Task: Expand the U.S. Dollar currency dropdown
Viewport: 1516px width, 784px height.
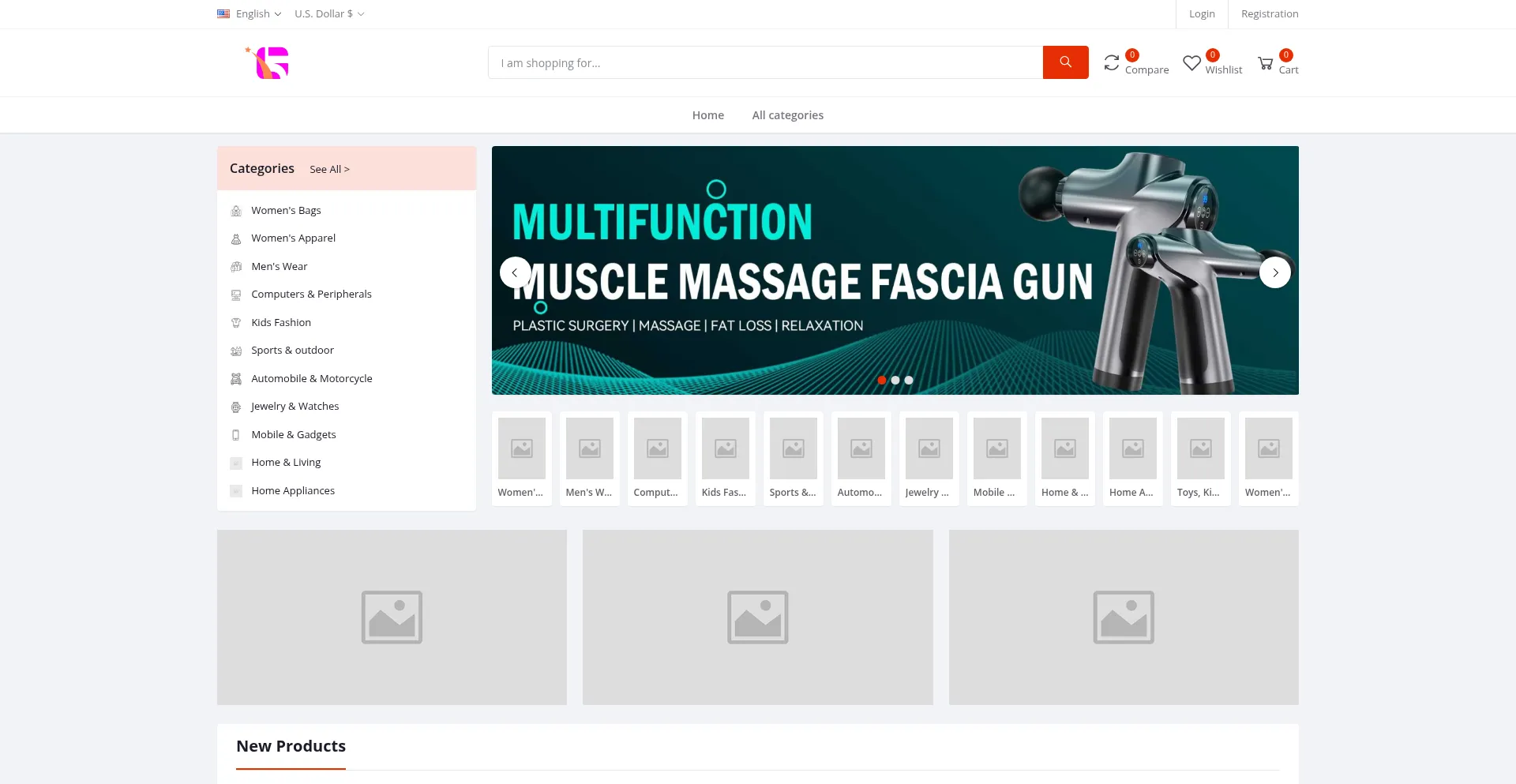Action: click(x=329, y=13)
